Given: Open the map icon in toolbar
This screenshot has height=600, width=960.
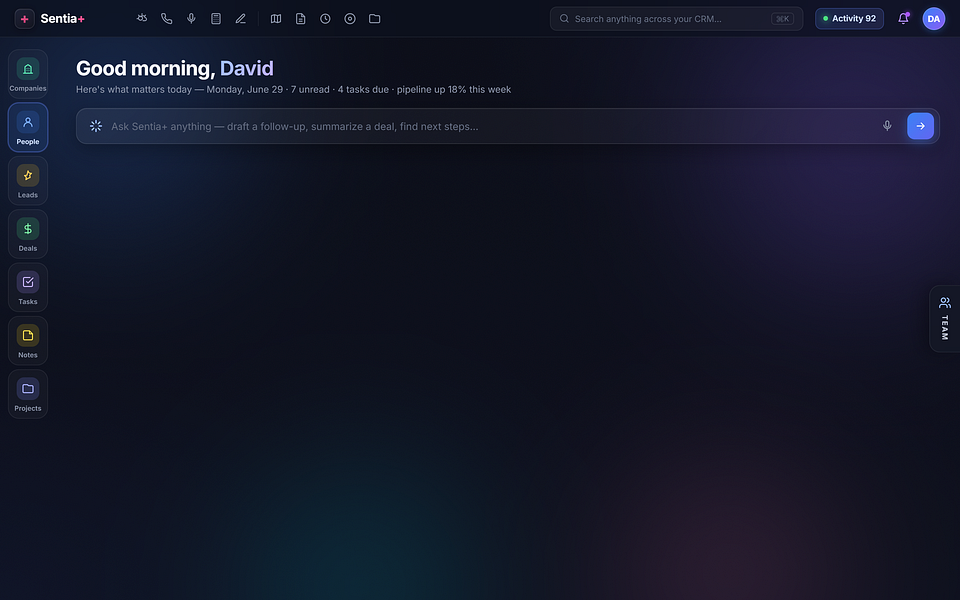Looking at the screenshot, I should (x=276, y=18).
